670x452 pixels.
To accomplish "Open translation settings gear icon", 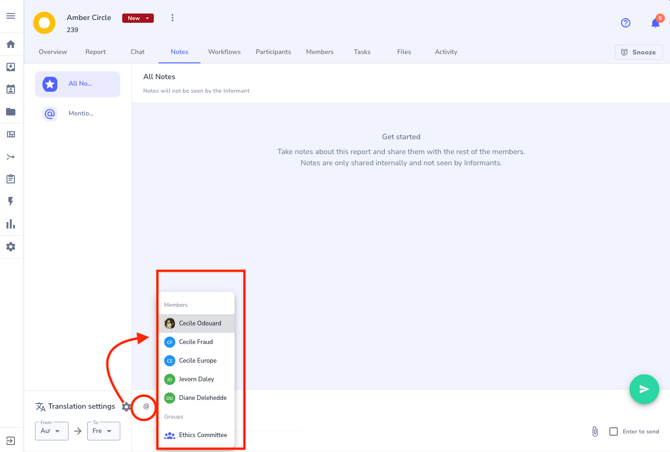I will coord(126,407).
